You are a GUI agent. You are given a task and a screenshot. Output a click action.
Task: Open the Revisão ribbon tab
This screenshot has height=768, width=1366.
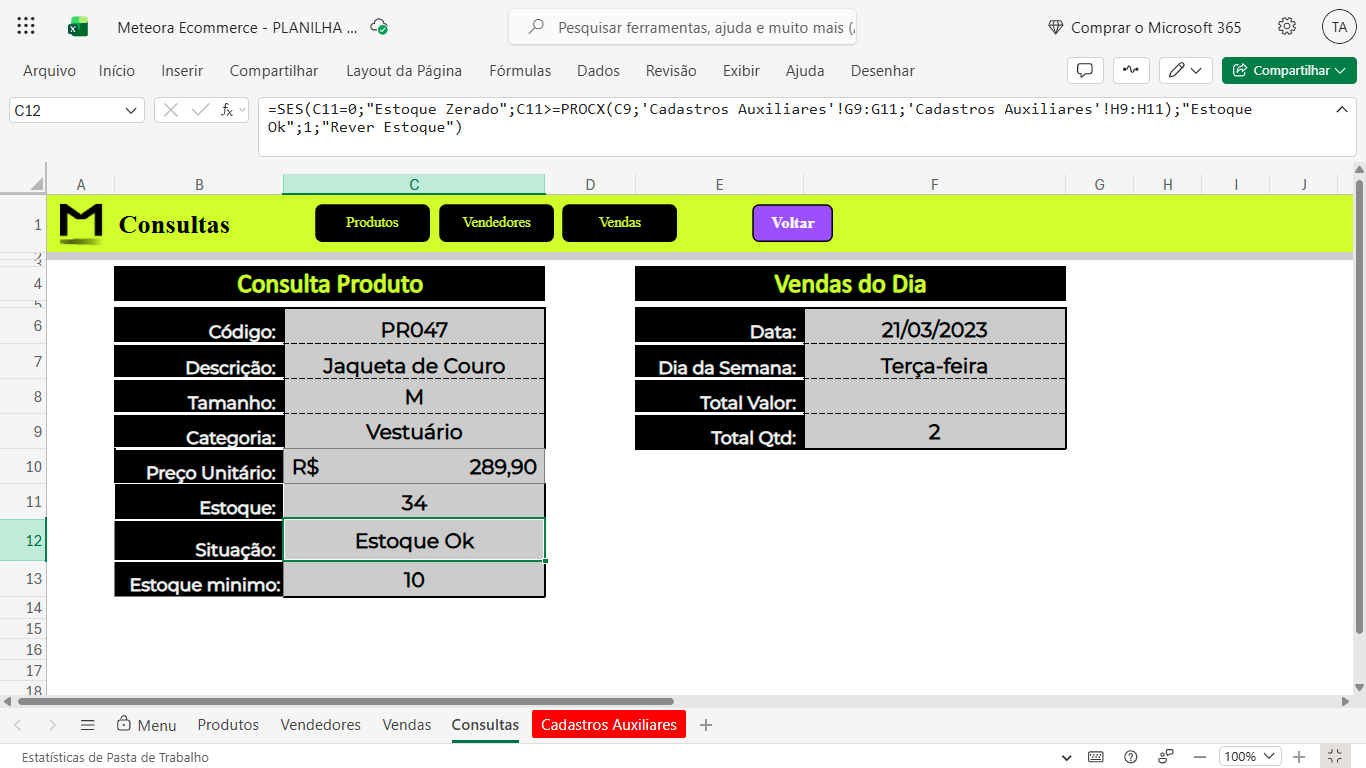[x=671, y=71]
